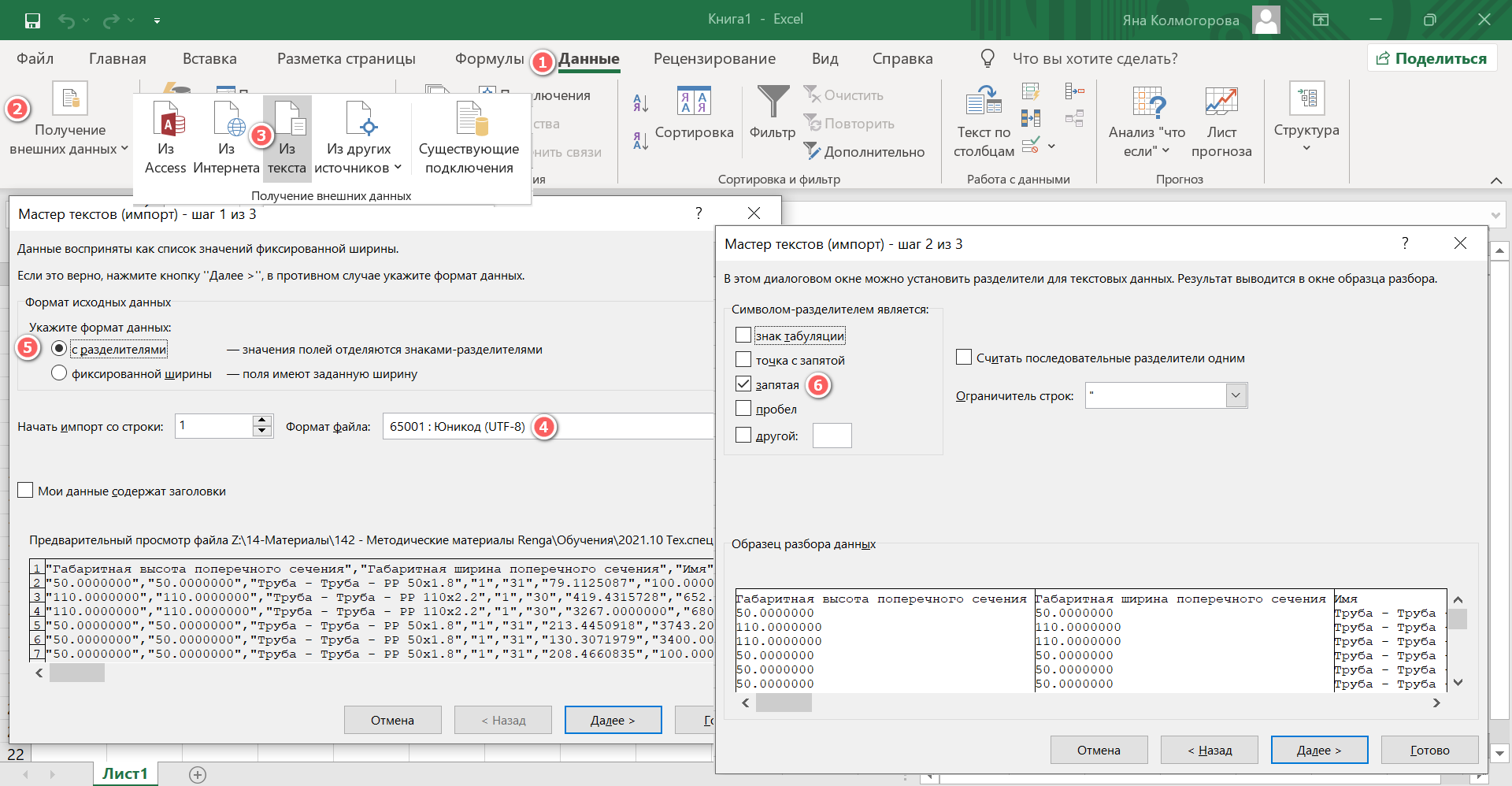Click the Data Validation icon
Image resolution: width=1512 pixels, height=786 pixels.
(1031, 145)
